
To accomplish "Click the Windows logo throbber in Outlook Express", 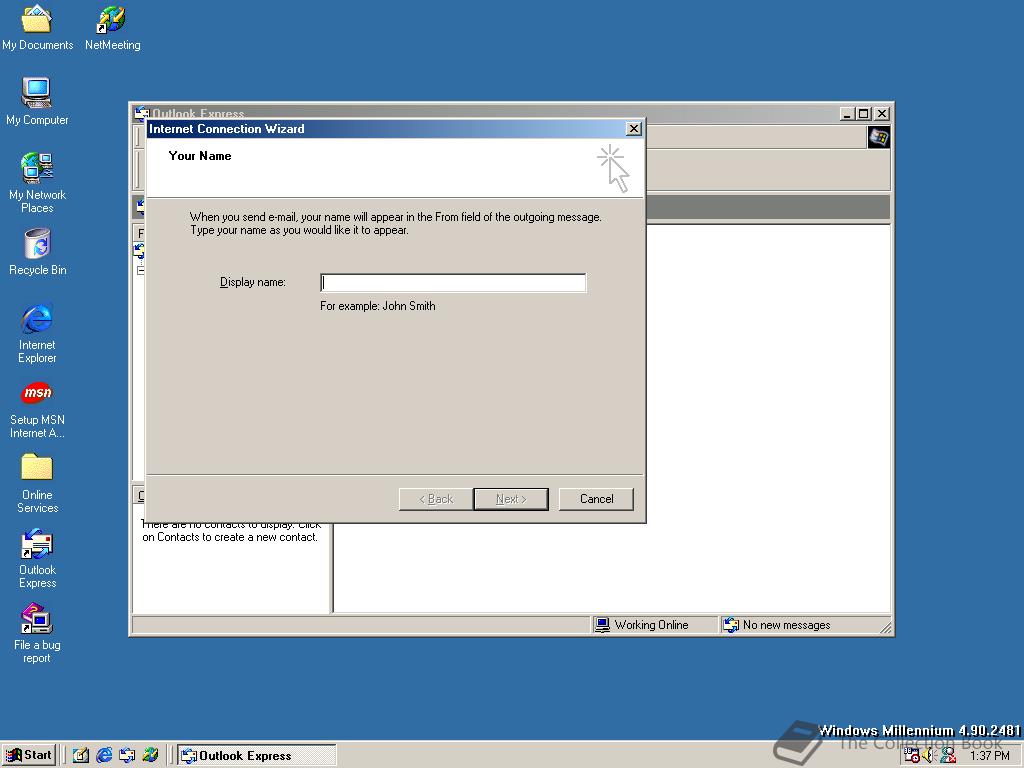I will (878, 137).
